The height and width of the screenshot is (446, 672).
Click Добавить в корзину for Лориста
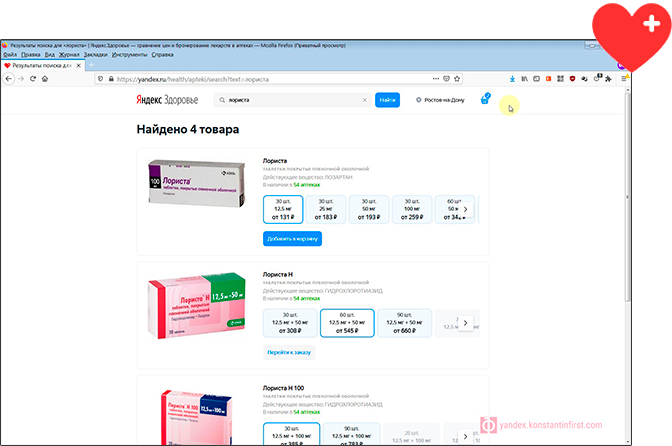pos(292,239)
